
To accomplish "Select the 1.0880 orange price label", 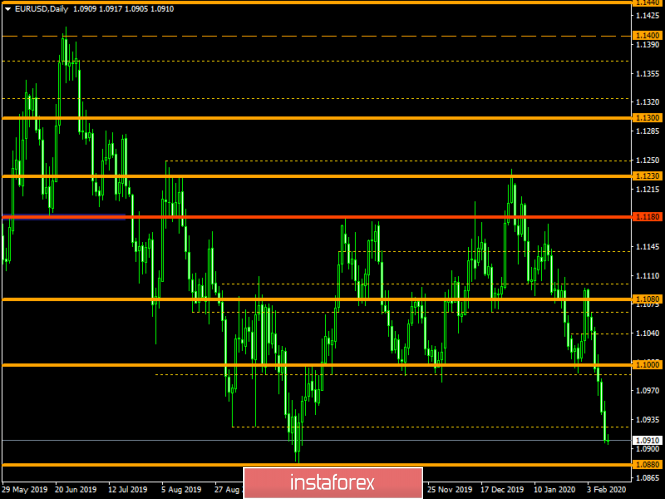I will coord(645,464).
